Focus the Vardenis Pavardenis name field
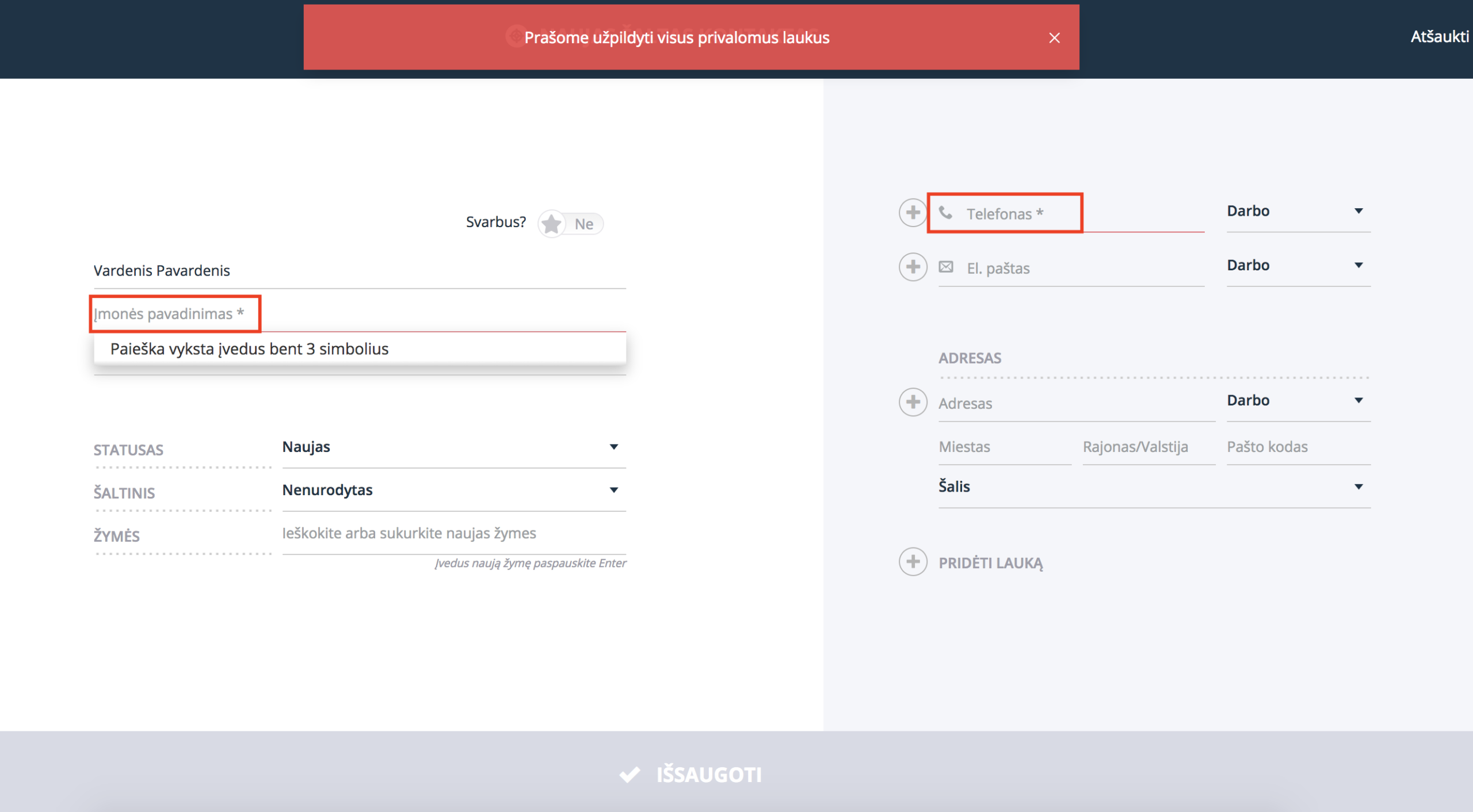Viewport: 1473px width, 812px height. click(x=360, y=271)
